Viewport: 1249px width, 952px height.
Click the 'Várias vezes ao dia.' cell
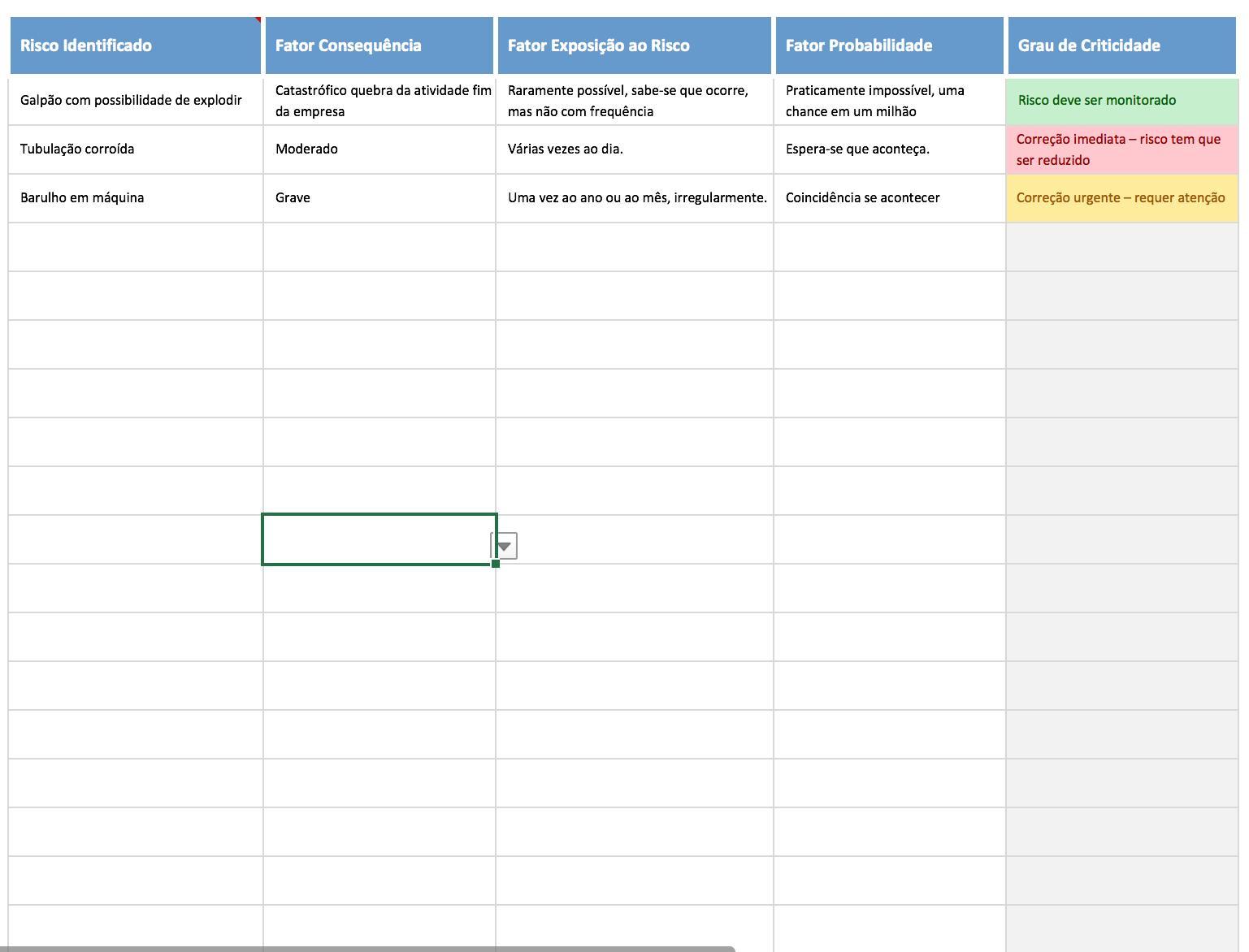point(634,149)
